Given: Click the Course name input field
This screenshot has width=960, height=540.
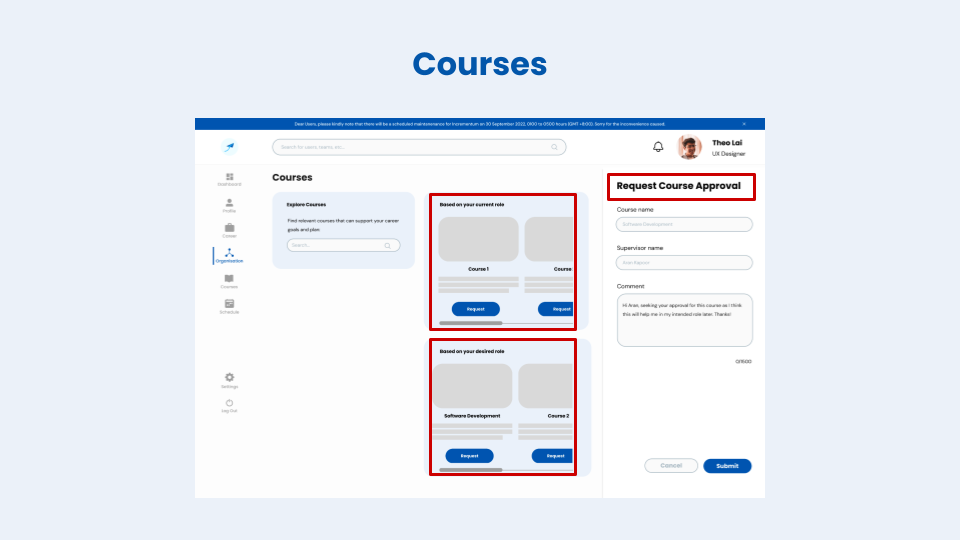Looking at the screenshot, I should coord(684,225).
